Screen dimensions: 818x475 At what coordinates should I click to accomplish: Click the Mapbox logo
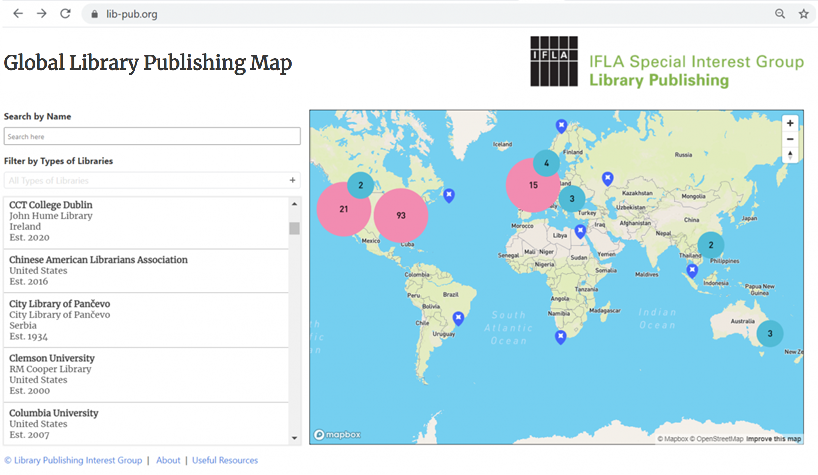(337, 435)
